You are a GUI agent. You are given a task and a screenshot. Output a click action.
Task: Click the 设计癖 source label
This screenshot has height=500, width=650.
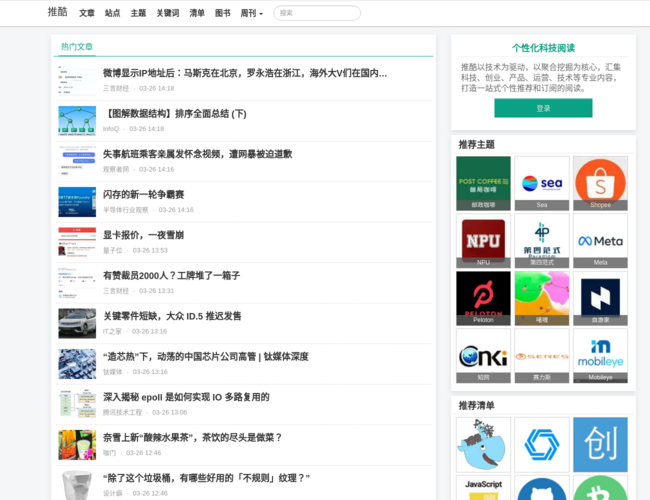113,493
